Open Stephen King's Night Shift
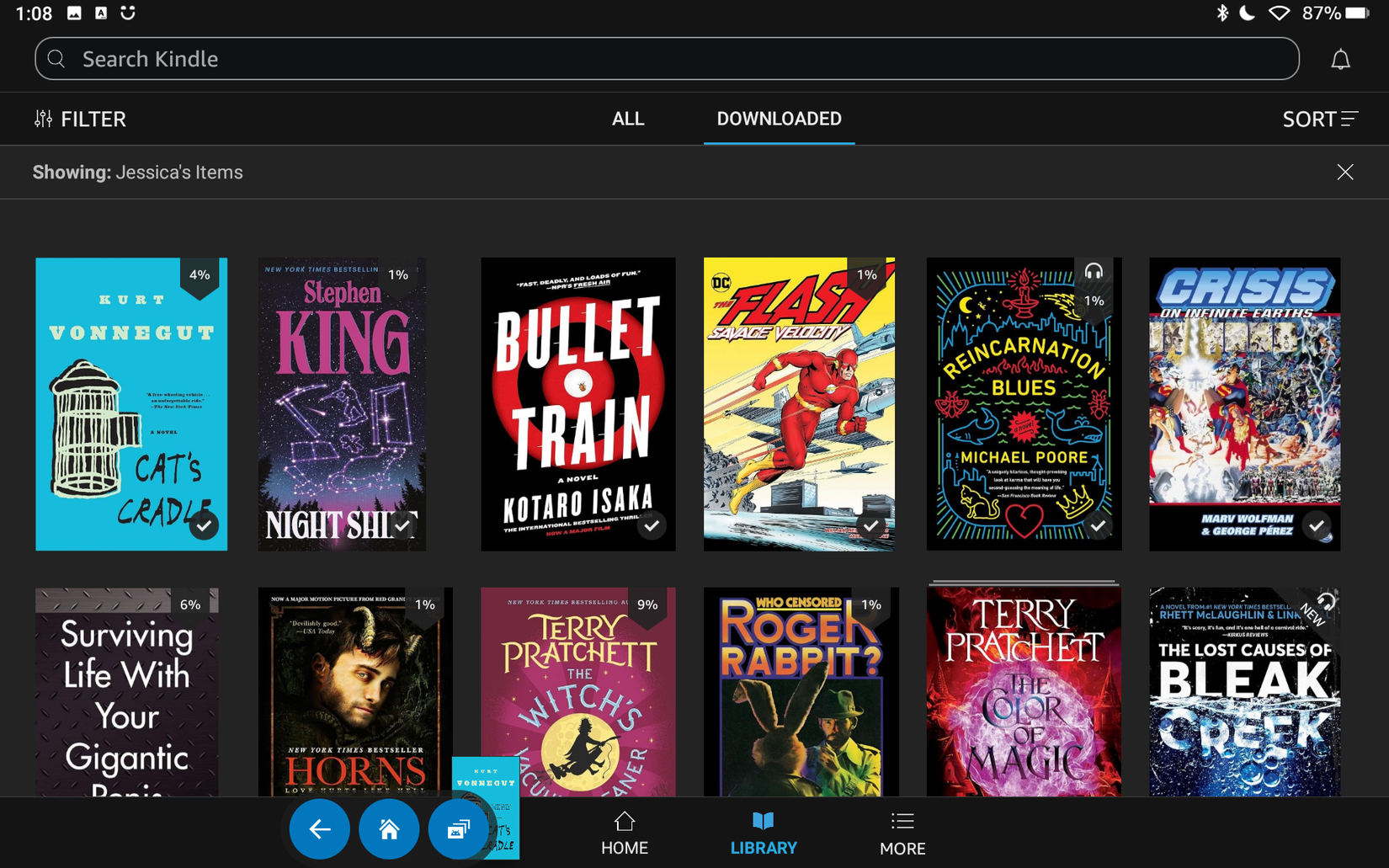Screen dimensions: 1389x868 342,404
